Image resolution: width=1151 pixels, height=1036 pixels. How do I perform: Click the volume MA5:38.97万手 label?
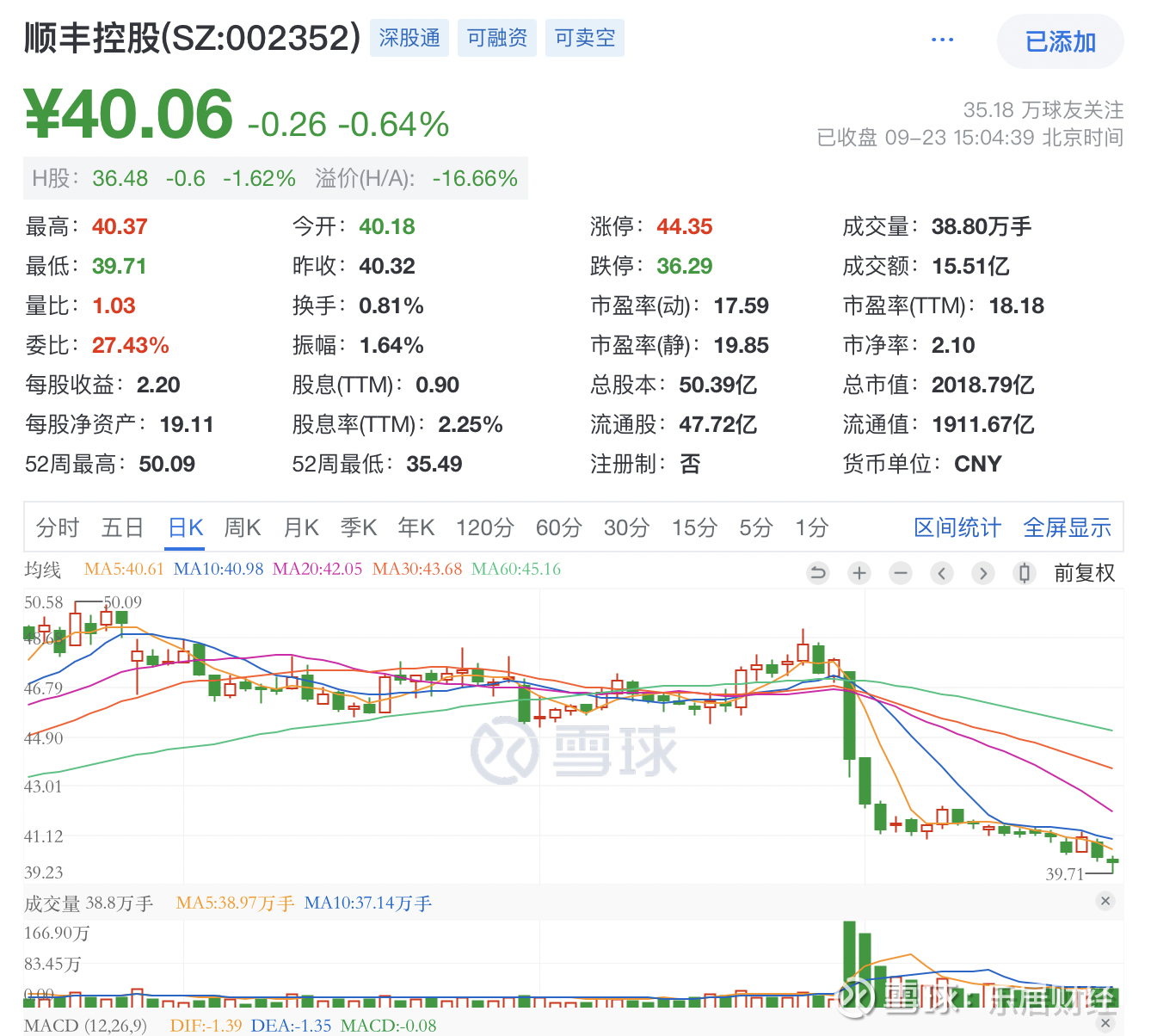[235, 903]
